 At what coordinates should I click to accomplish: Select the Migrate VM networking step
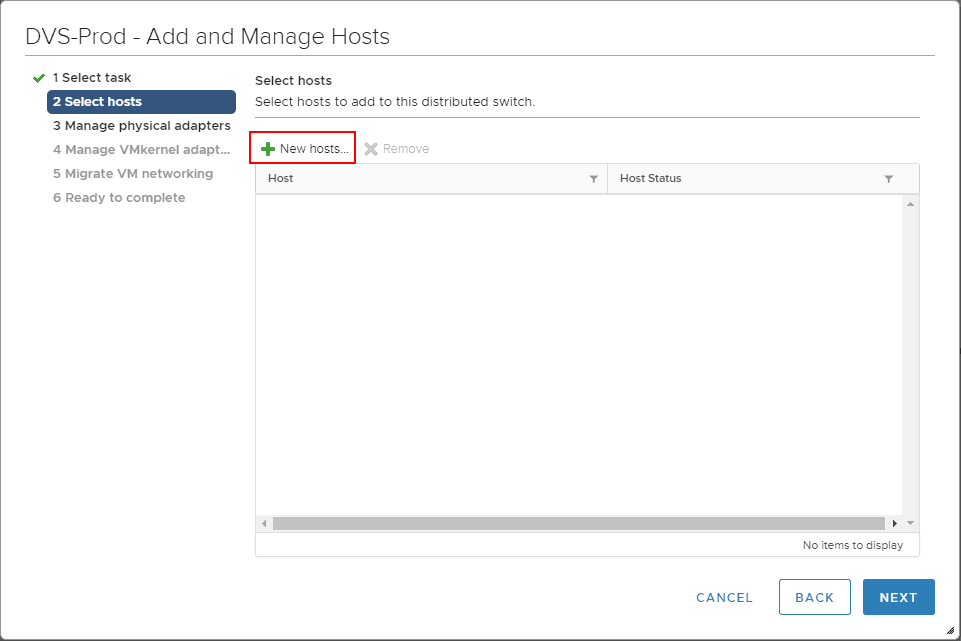click(x=133, y=173)
